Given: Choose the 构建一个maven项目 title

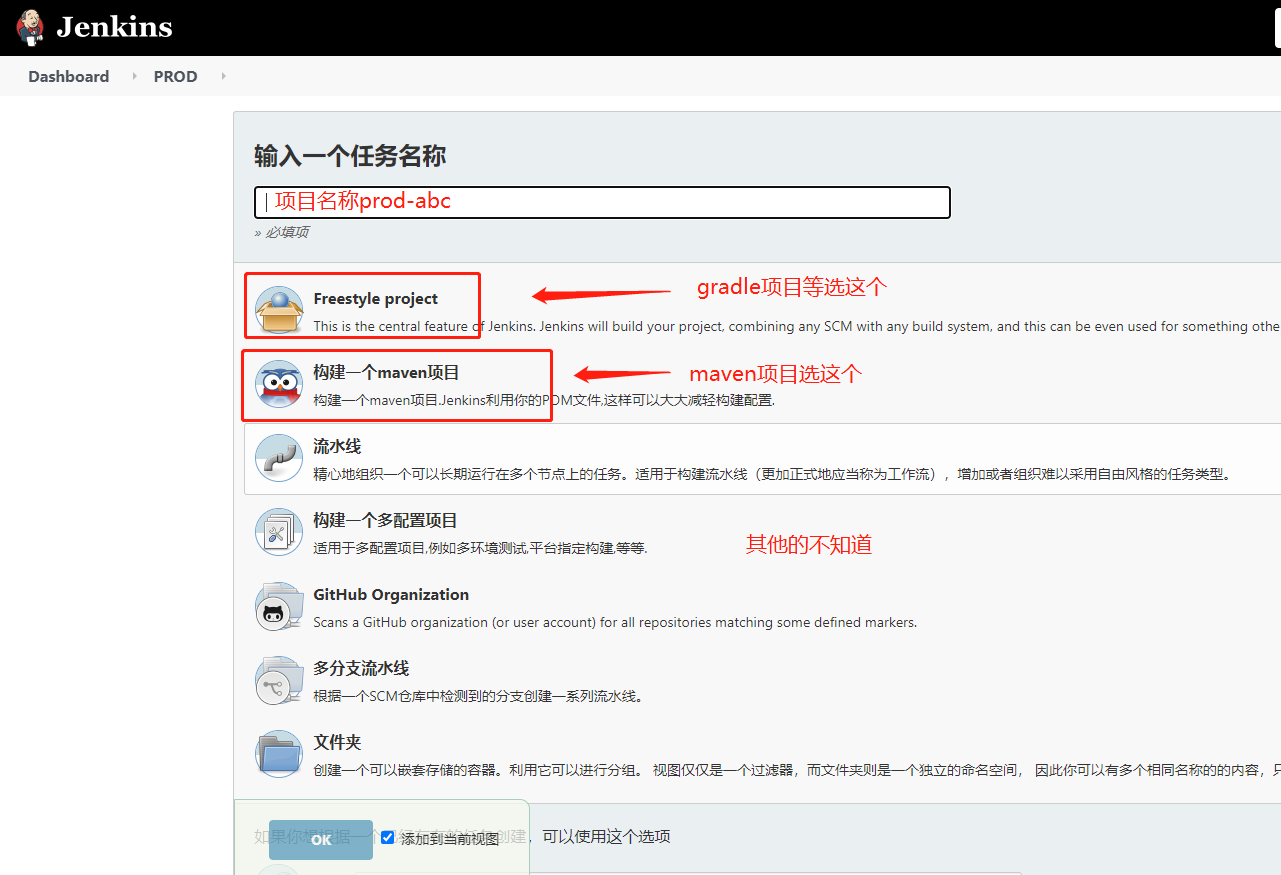Looking at the screenshot, I should click(x=386, y=372).
